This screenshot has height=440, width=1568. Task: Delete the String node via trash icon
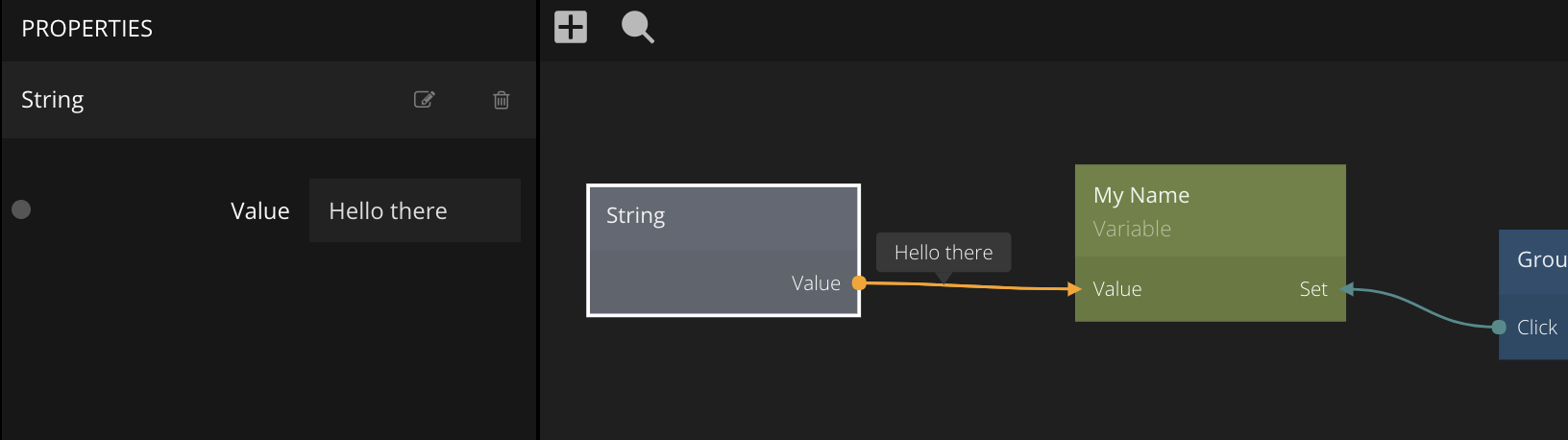coord(502,100)
